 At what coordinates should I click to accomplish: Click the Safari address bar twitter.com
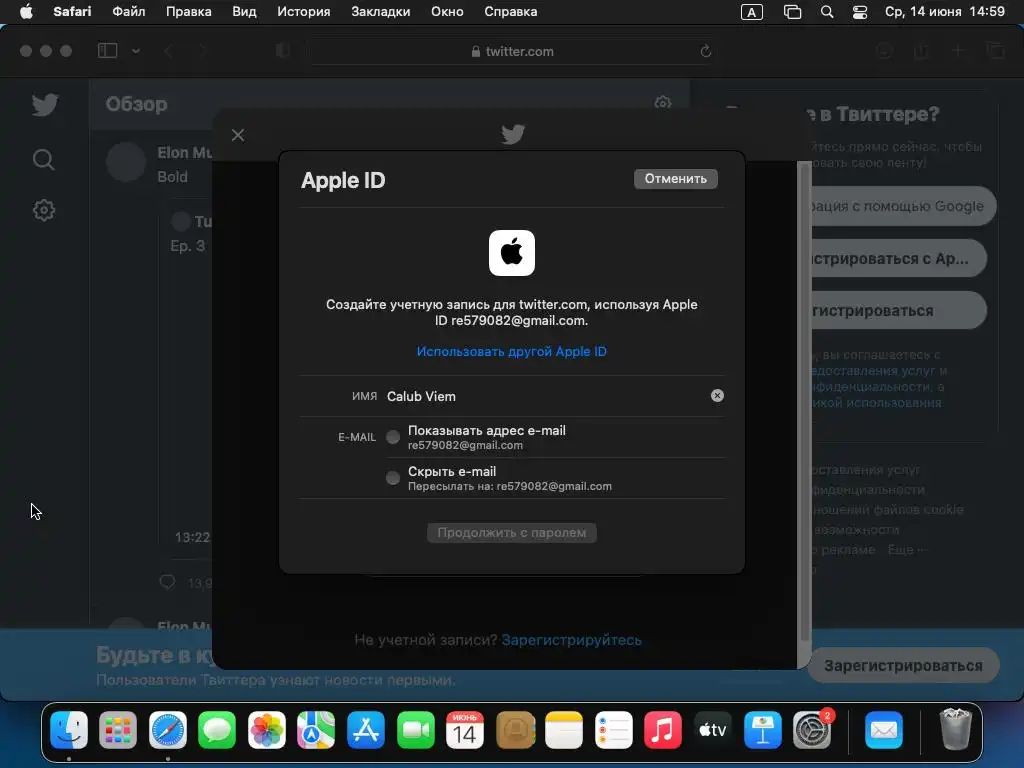pos(512,51)
